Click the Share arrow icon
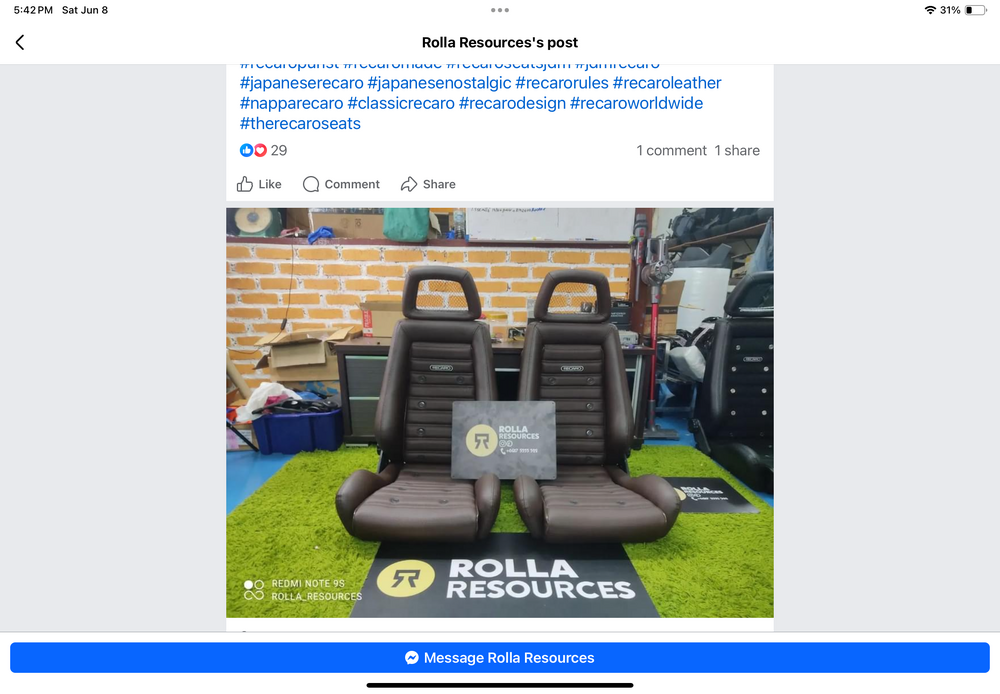 409,184
